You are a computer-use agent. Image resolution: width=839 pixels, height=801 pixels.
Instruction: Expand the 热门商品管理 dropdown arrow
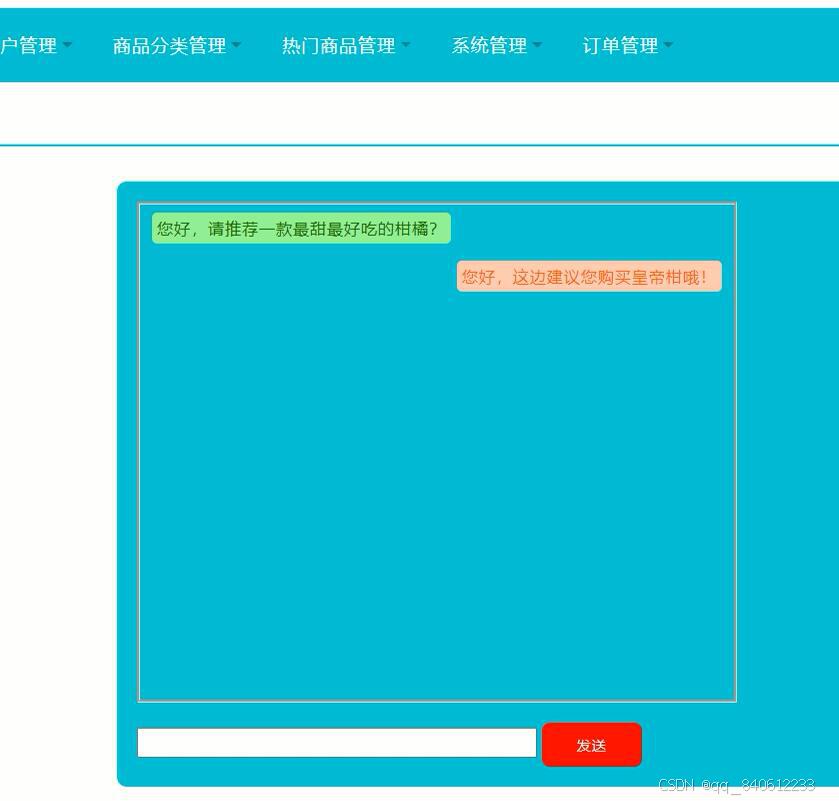(406, 46)
